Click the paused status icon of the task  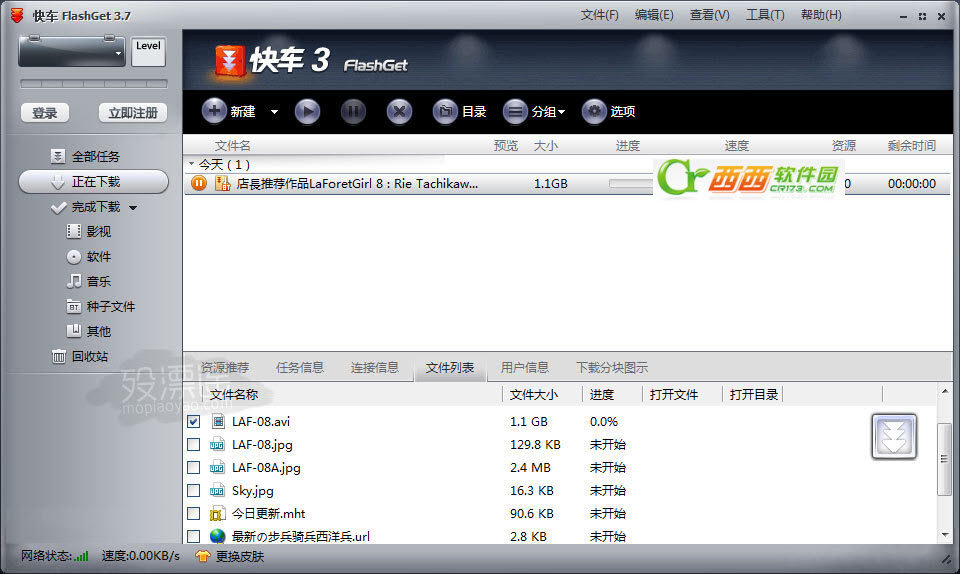[x=199, y=183]
